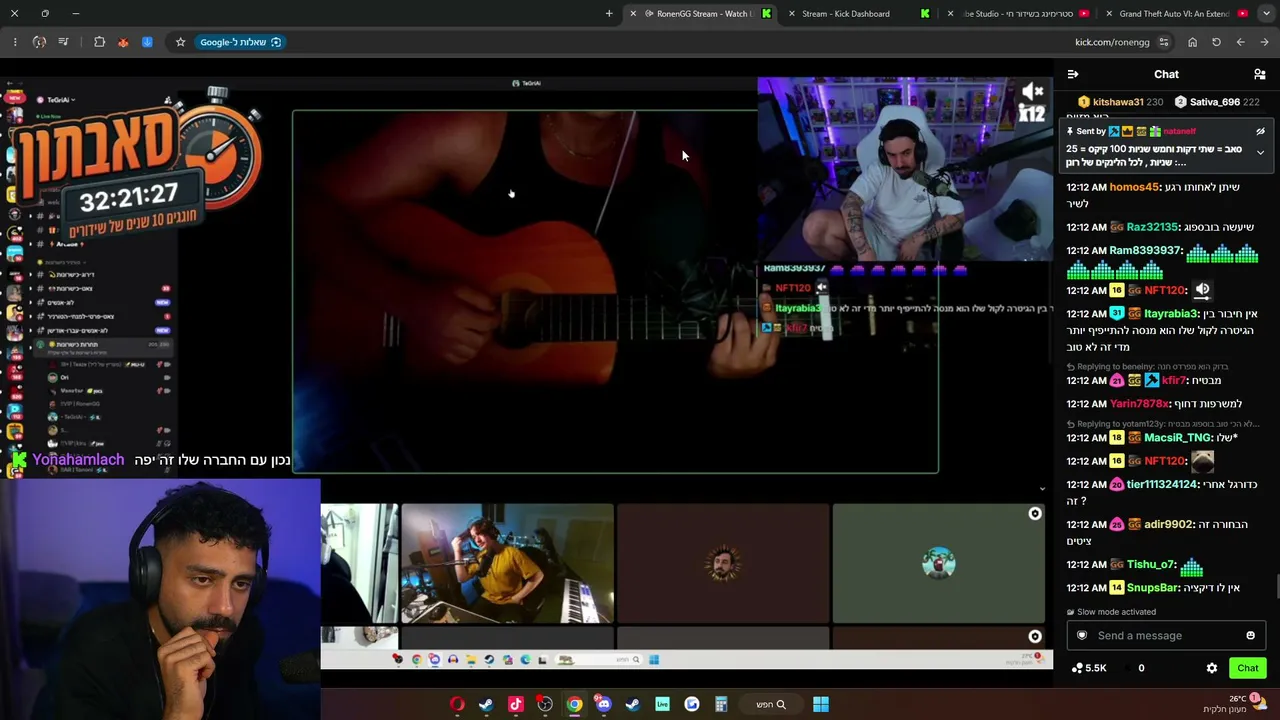
Task: Click the Send a message input field
Action: click(x=1166, y=636)
